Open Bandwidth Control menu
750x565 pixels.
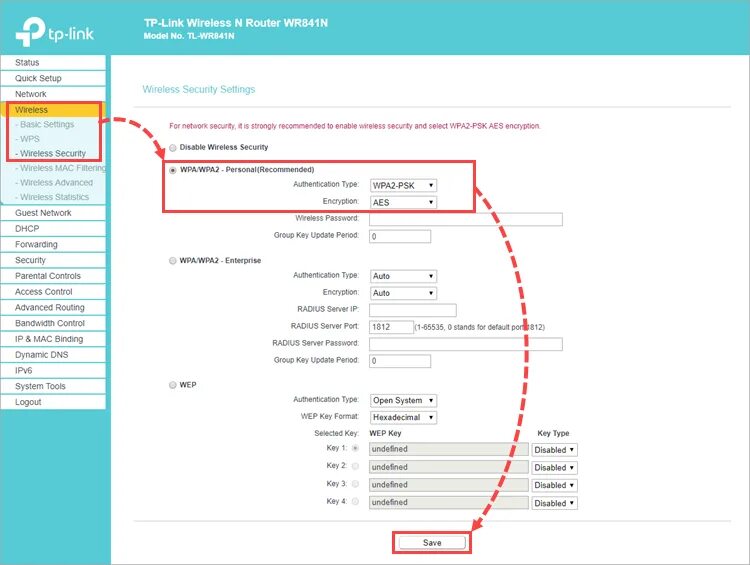point(53,323)
